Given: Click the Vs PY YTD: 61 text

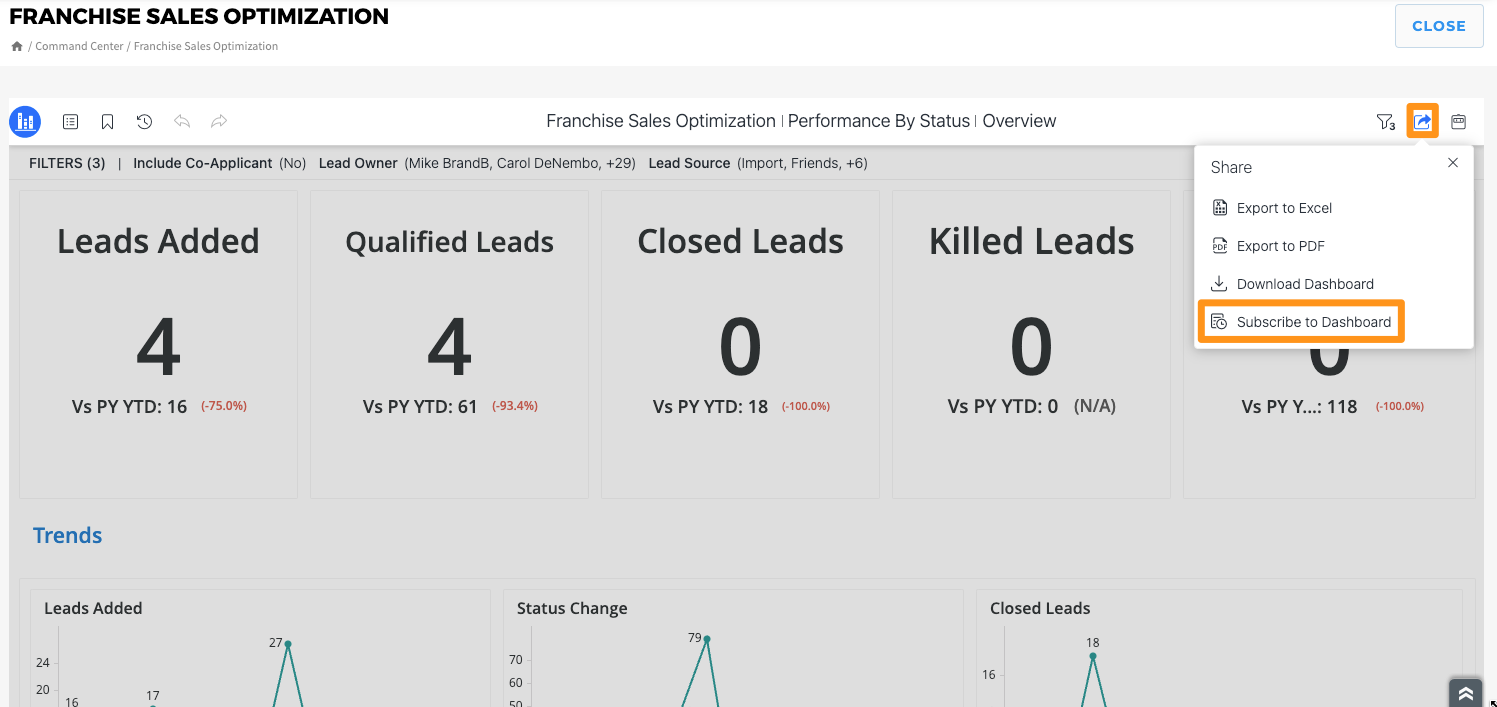Looking at the screenshot, I should tap(420, 407).
